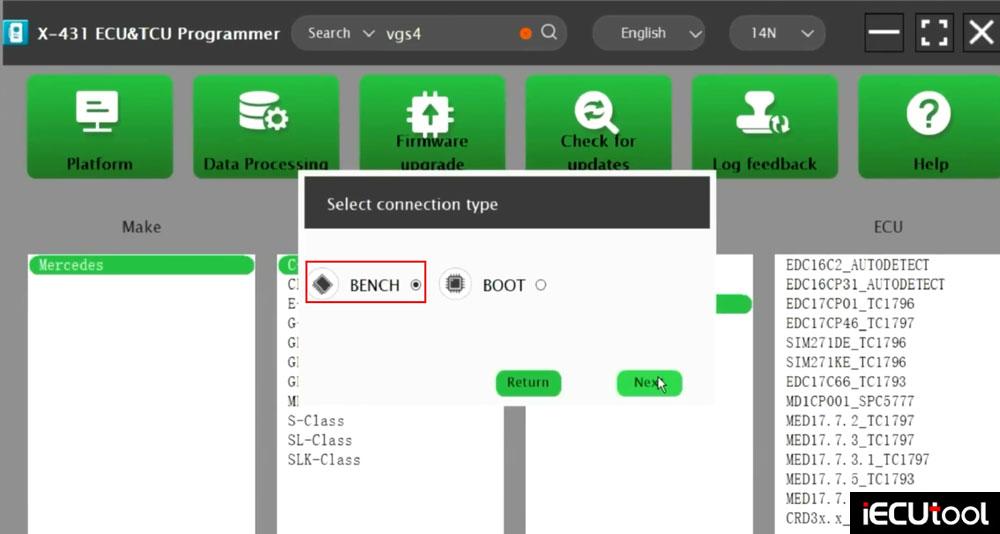Click the Firmware upgrade icon
Image resolution: width=1000 pixels, height=534 pixels.
tap(432, 111)
